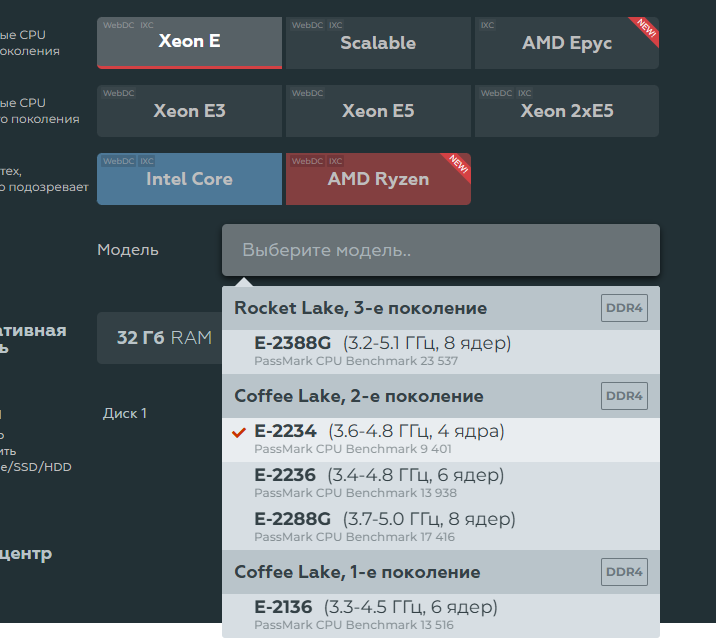
Task: Click 'PassMark CPU Benchmark 13 938' text
Action: [355, 493]
